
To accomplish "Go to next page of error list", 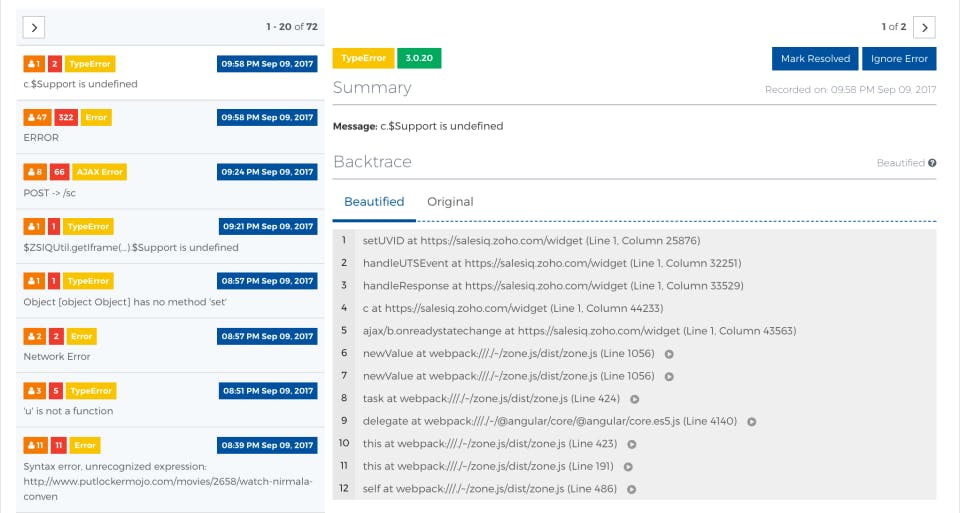I will coord(33,27).
